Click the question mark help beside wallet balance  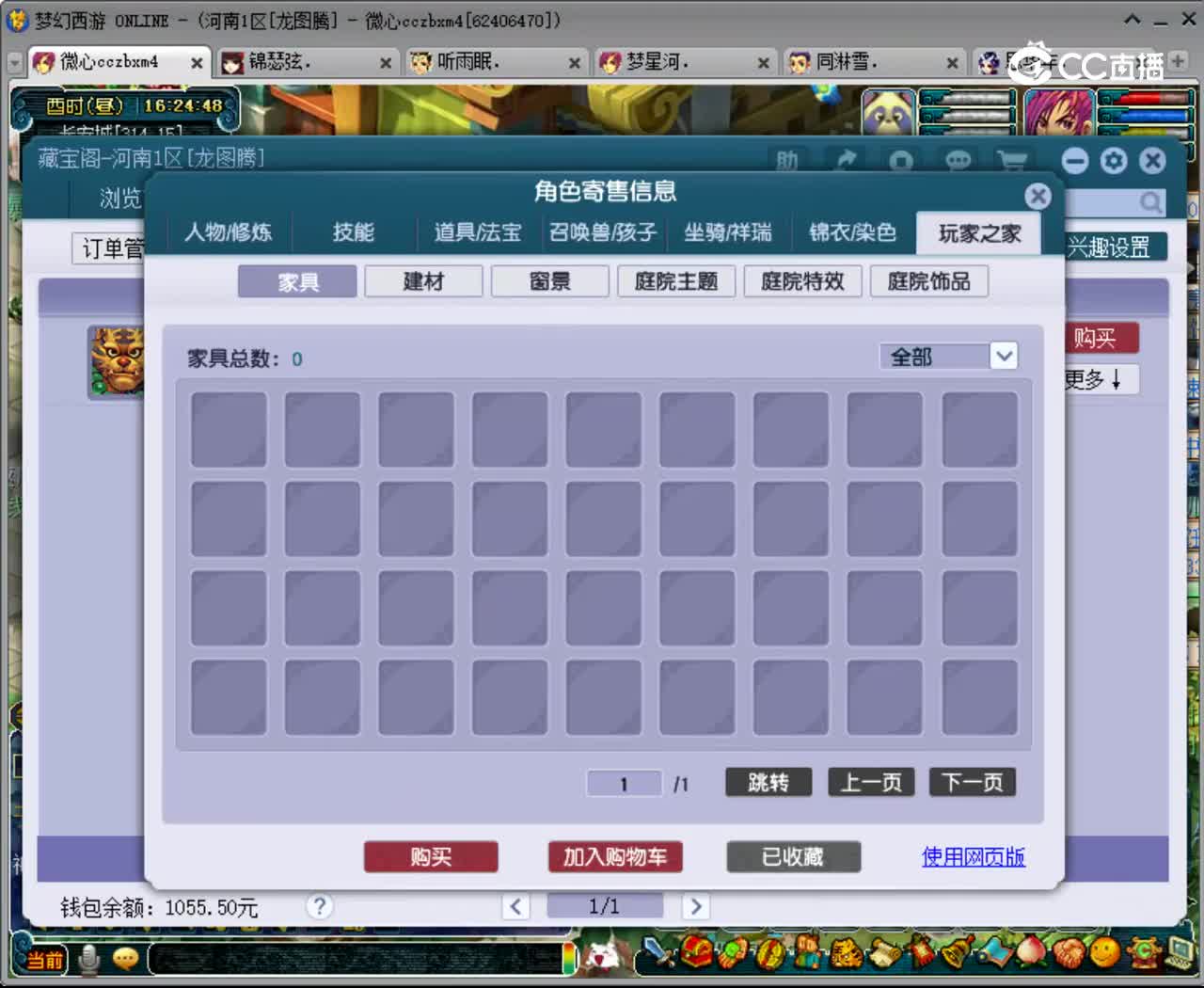(x=319, y=906)
